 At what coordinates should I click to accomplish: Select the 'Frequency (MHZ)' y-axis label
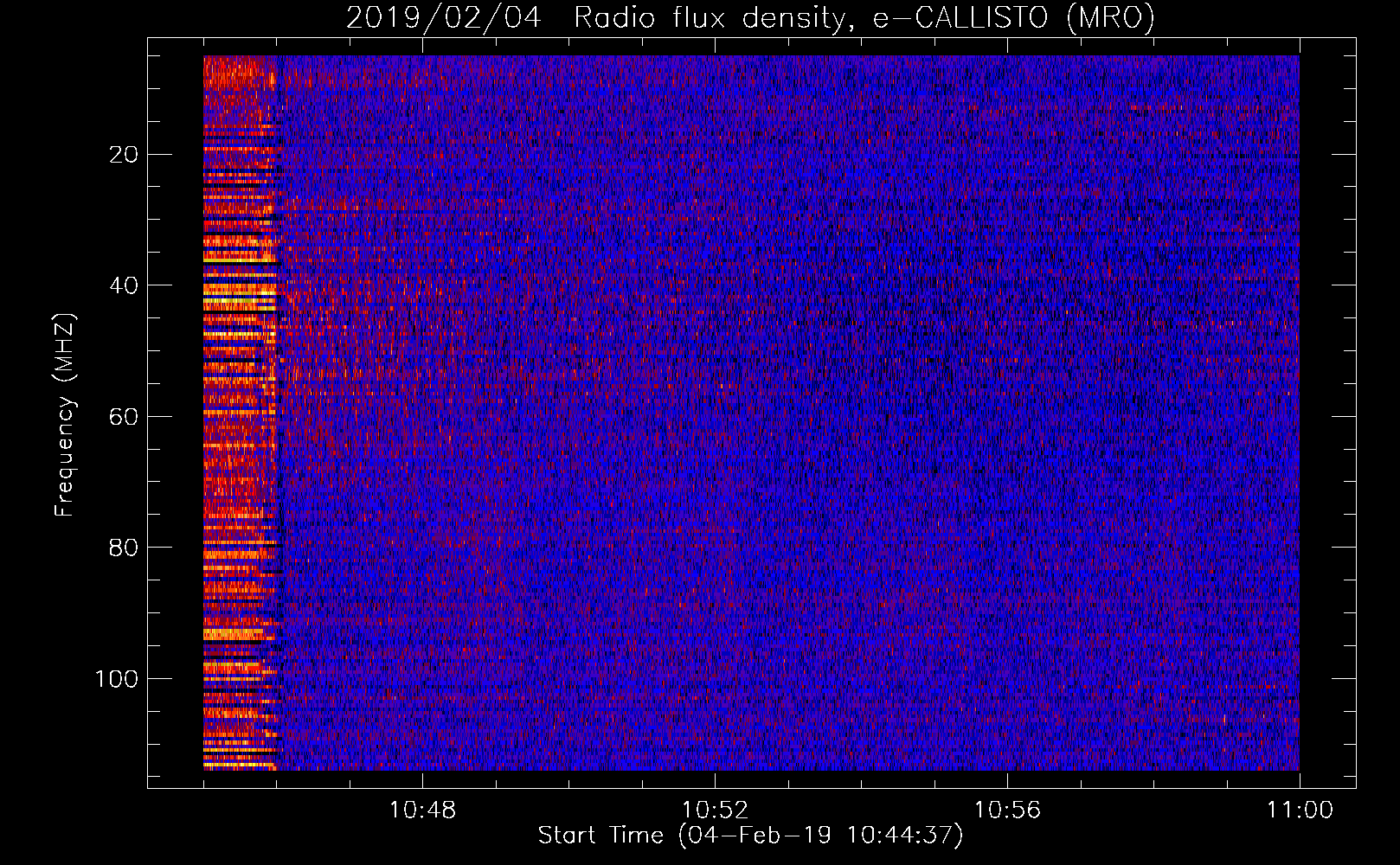click(x=65, y=415)
